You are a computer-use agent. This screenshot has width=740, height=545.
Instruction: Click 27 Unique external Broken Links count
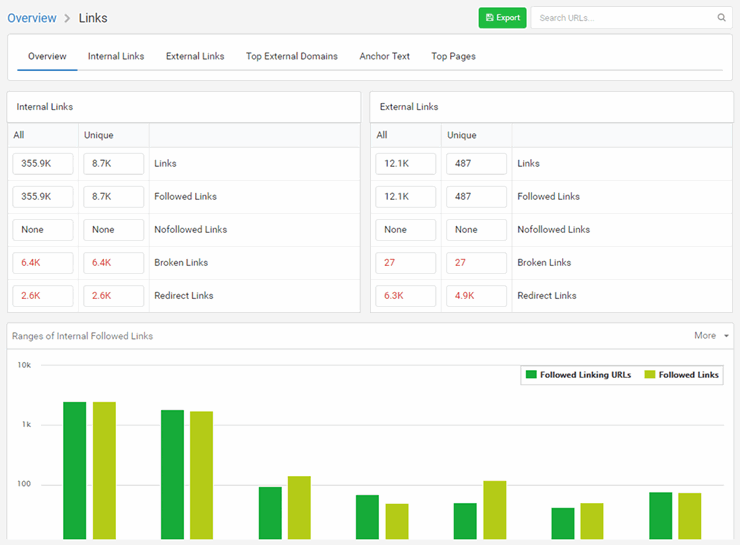pos(476,263)
